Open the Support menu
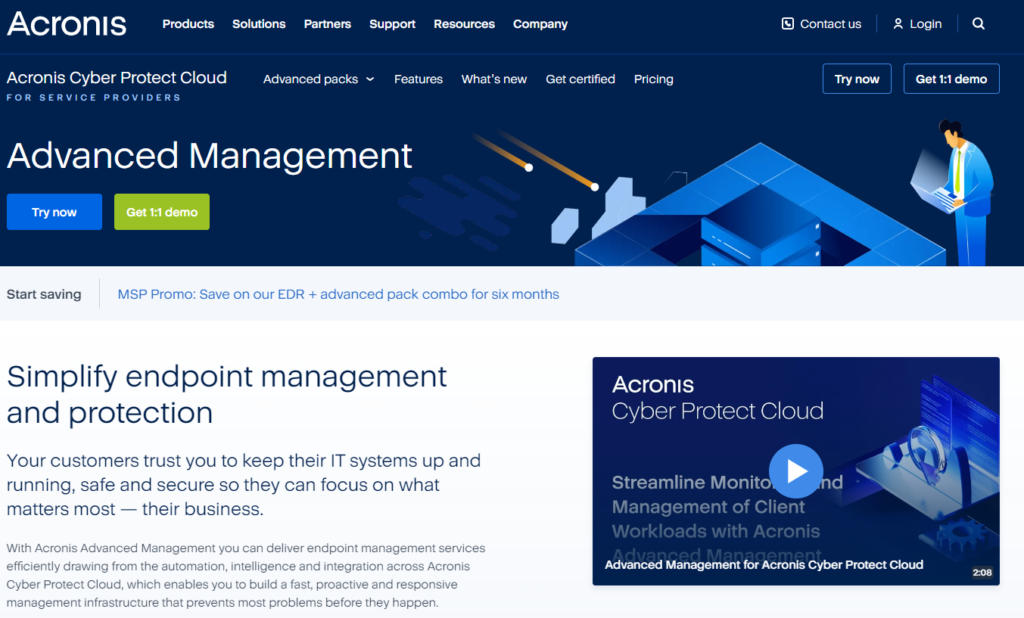This screenshot has height=618, width=1024. point(392,24)
